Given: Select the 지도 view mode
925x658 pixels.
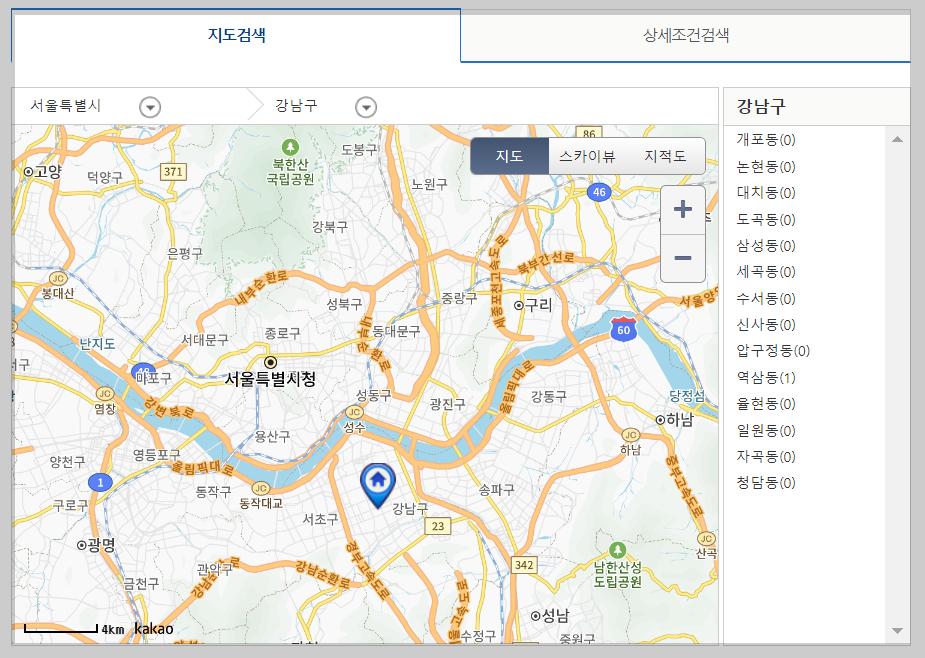Looking at the screenshot, I should point(509,156).
